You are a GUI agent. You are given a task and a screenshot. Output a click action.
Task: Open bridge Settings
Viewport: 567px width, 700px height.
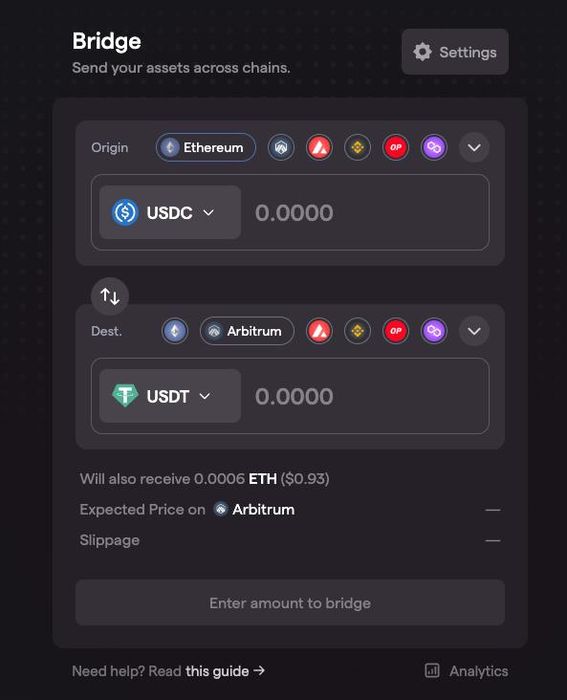point(455,52)
